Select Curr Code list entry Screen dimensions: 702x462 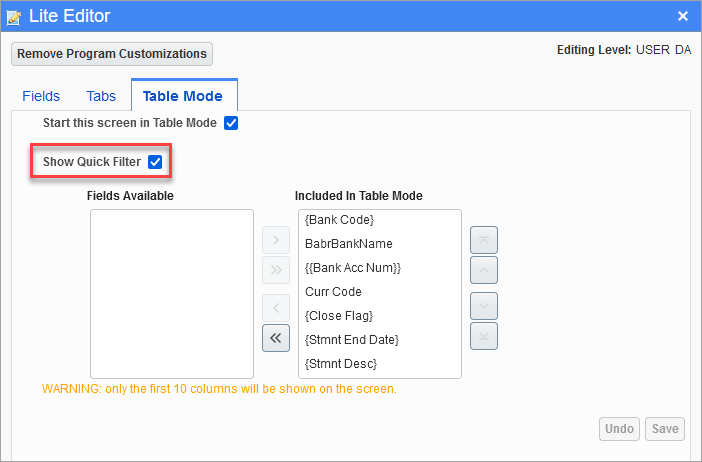point(333,292)
